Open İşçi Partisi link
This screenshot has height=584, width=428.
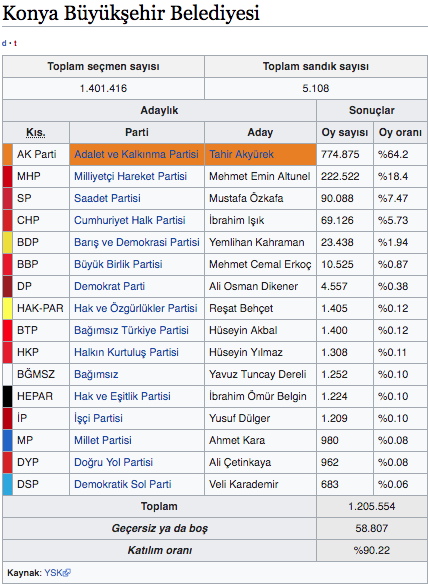(x=98, y=418)
